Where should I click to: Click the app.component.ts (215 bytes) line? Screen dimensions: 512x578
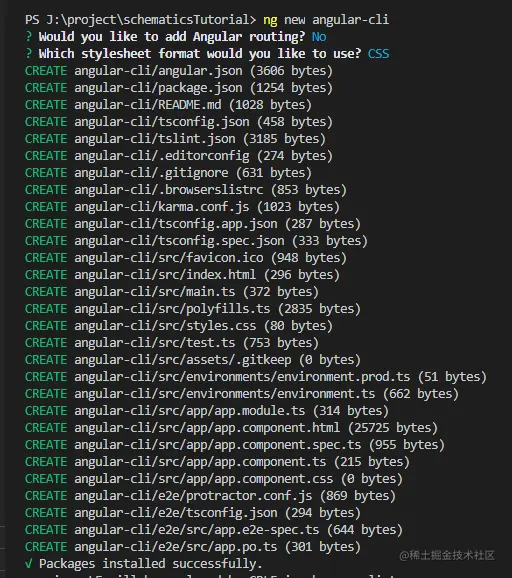click(217, 461)
